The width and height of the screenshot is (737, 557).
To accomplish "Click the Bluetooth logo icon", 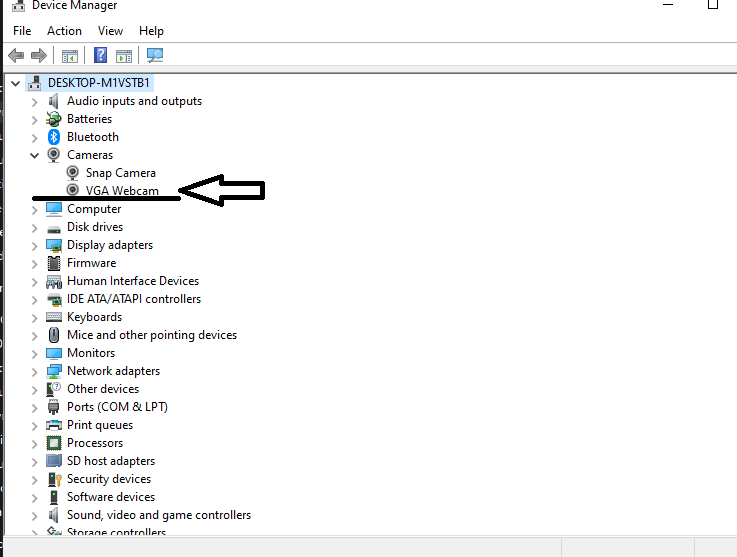I will [x=54, y=137].
